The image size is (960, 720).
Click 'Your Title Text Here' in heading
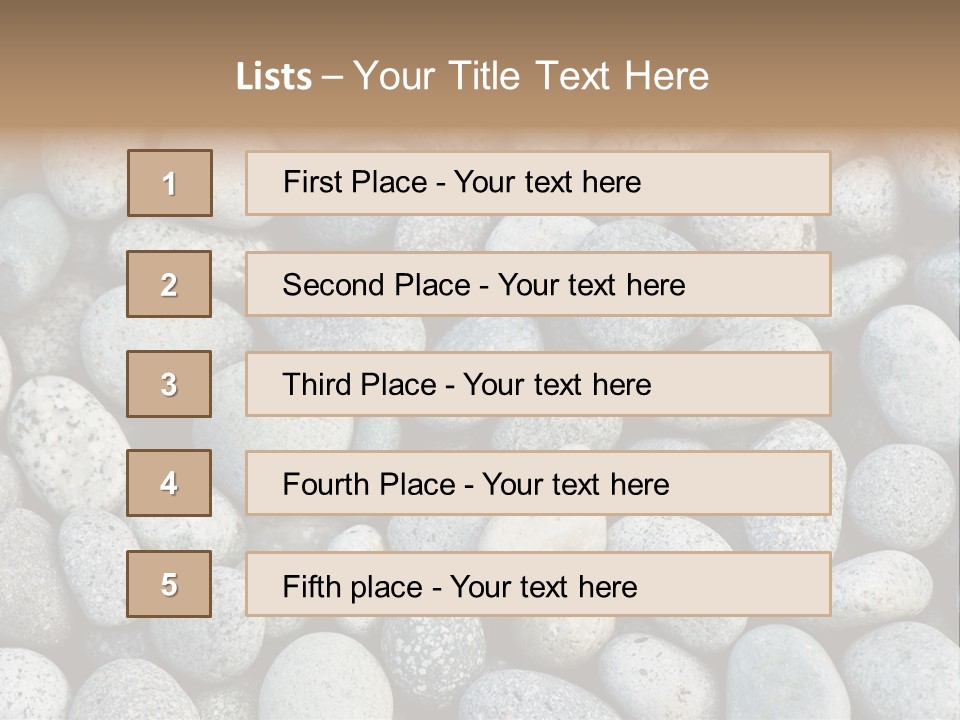pyautogui.click(x=531, y=76)
